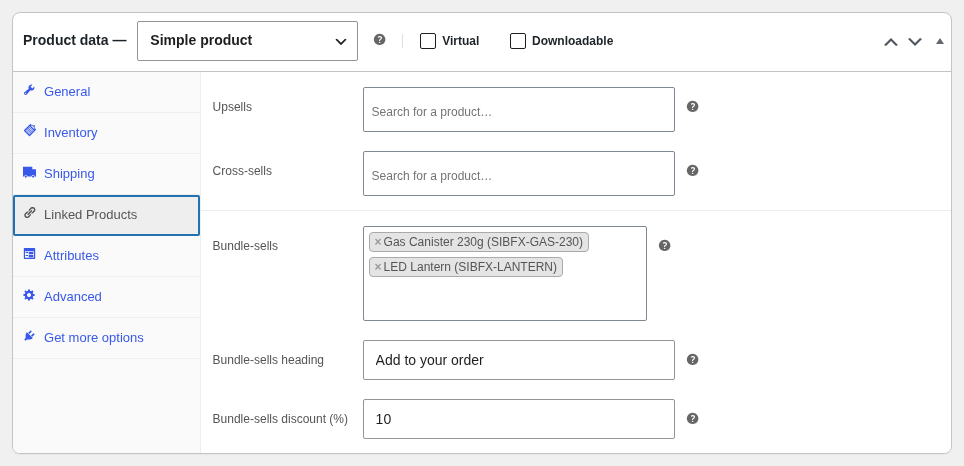Focus the Cross-sells product search field
Image resolution: width=964 pixels, height=466 pixels.
point(518,173)
